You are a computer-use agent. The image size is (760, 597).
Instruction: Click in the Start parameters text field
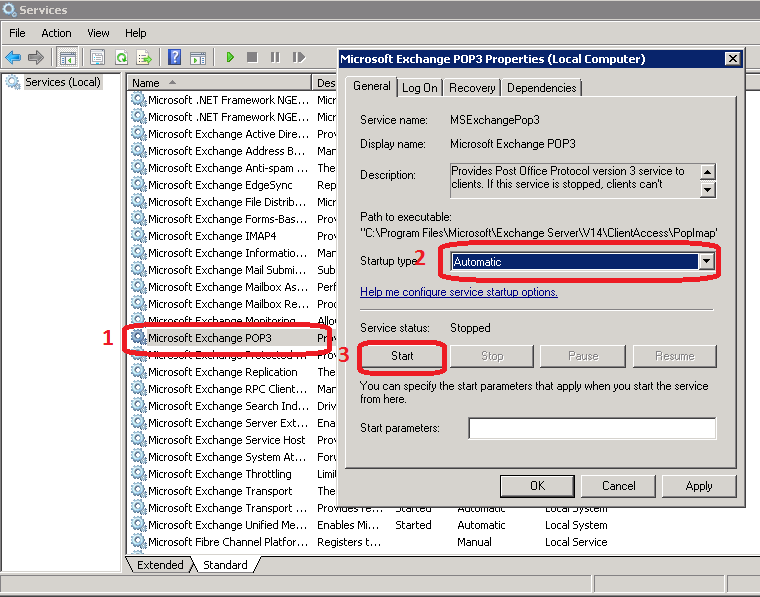592,429
